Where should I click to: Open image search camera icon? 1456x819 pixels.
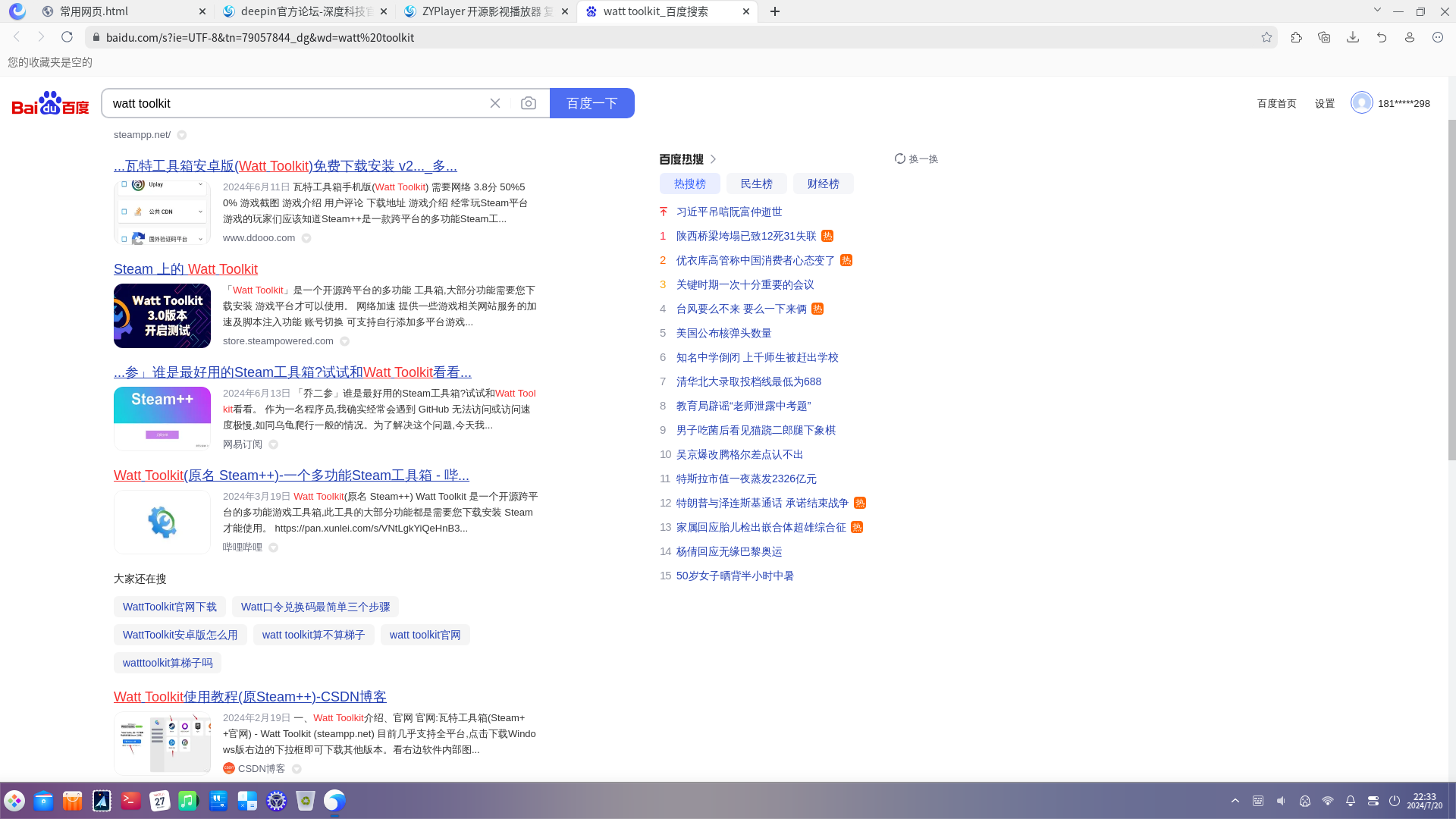(x=529, y=103)
